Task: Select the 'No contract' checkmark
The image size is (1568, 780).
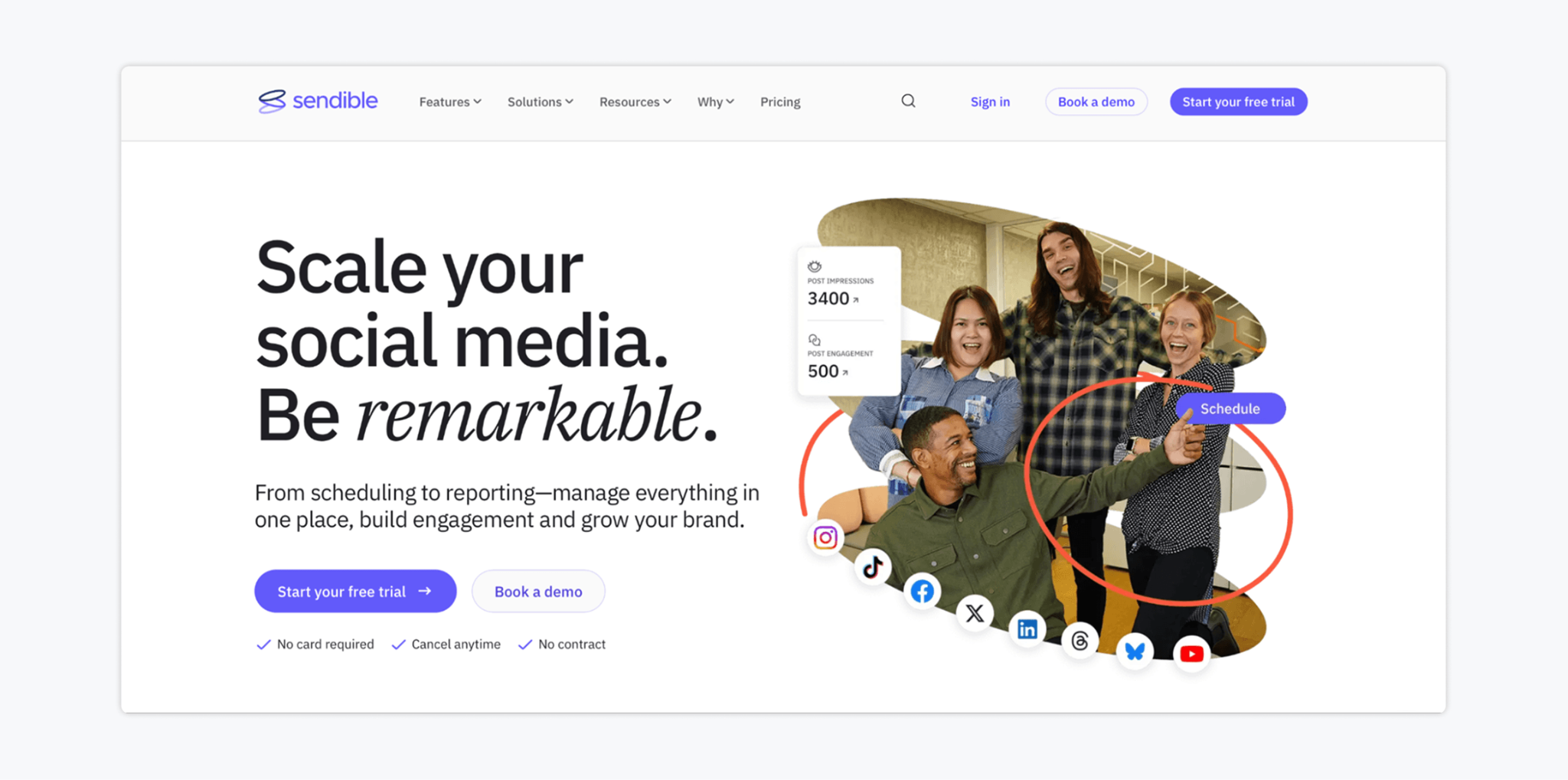Action: pos(524,645)
